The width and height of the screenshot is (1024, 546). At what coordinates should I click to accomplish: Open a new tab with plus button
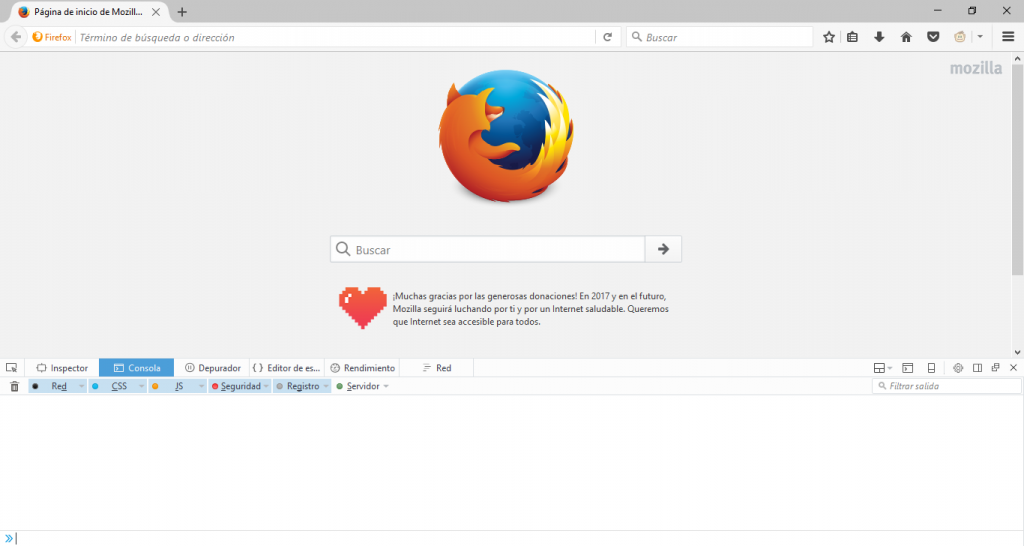click(182, 12)
